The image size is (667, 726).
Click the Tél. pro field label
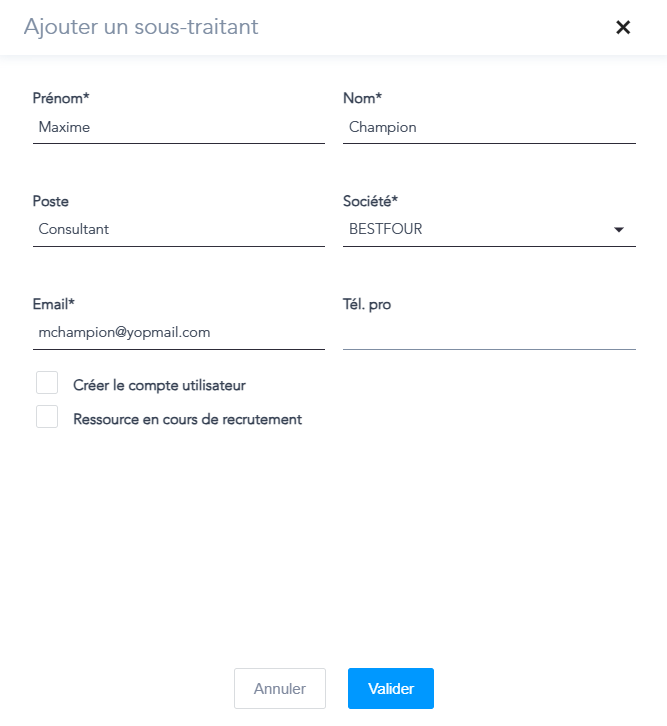click(x=367, y=304)
